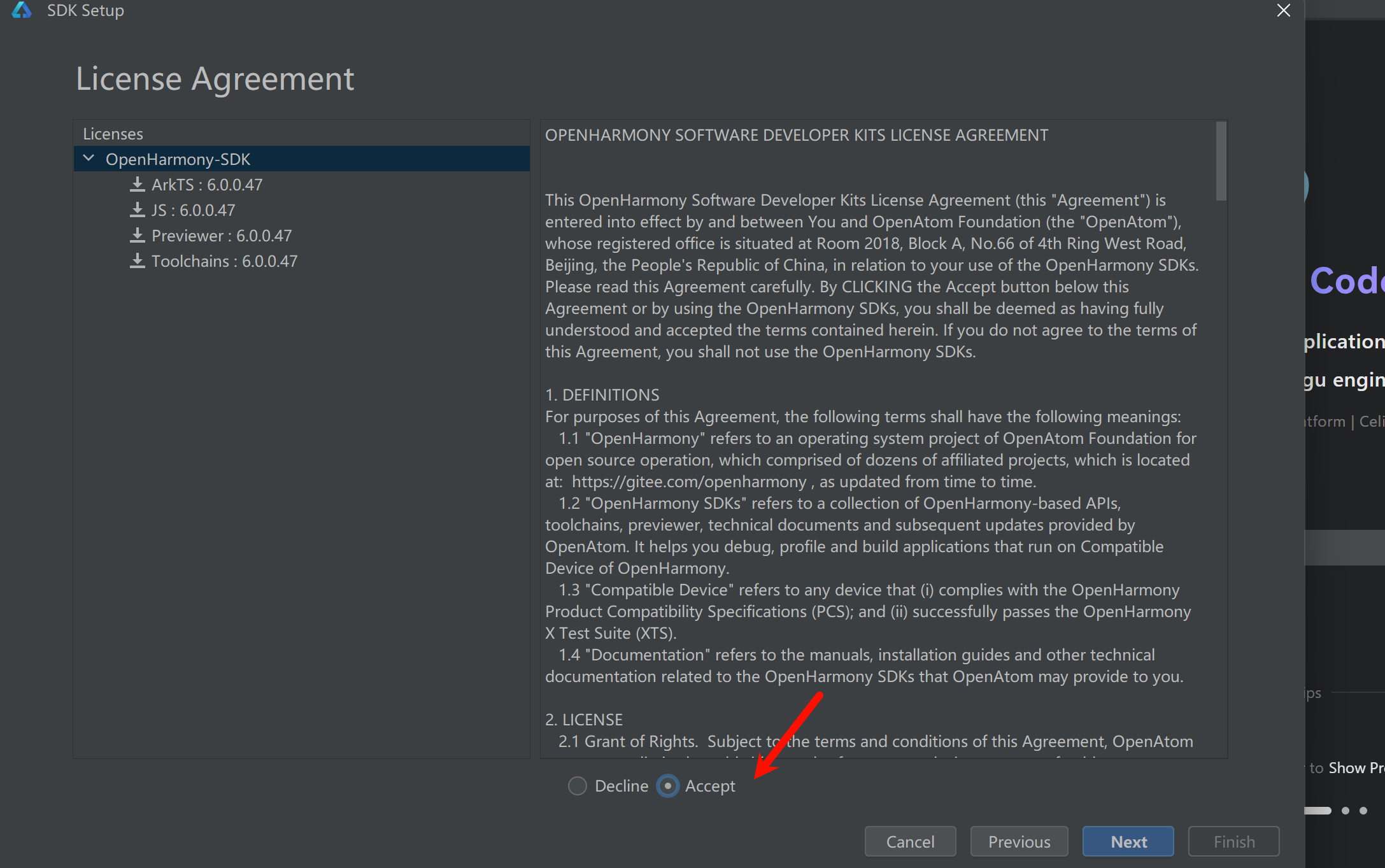Click the license text scrollbar thumb

coord(1220,162)
